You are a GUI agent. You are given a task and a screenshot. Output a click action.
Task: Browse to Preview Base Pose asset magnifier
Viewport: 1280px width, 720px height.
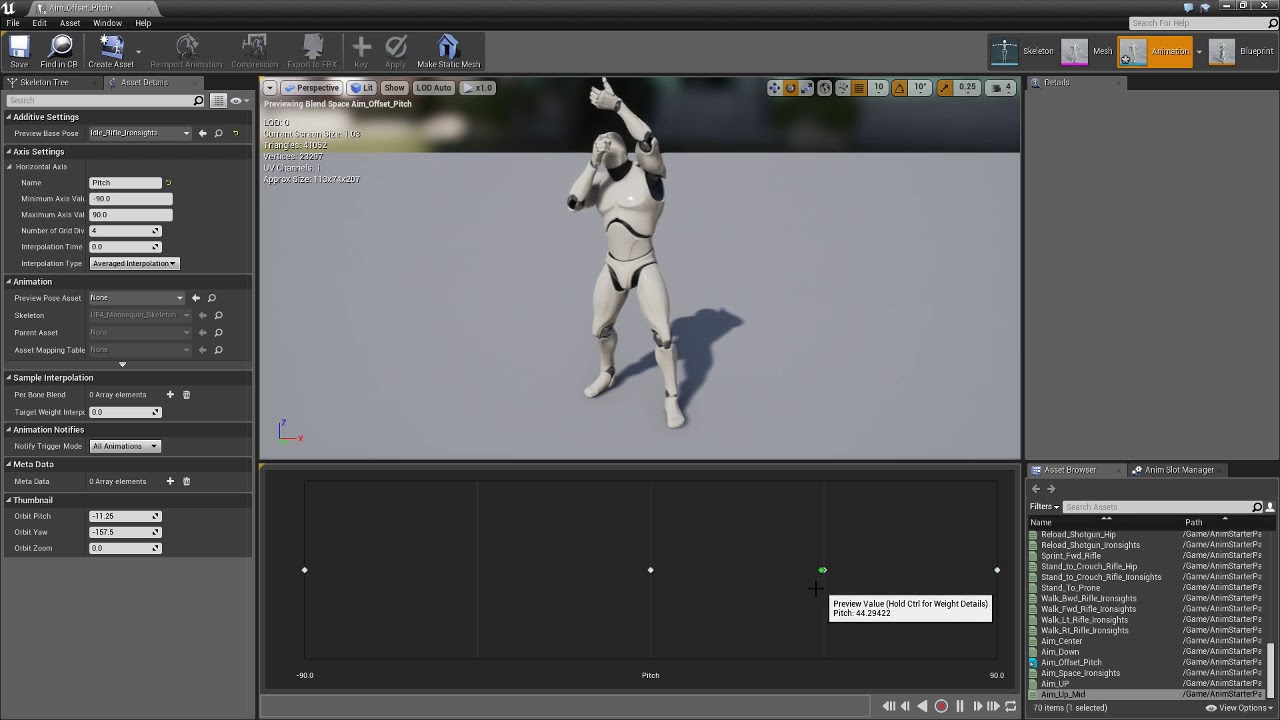219,133
